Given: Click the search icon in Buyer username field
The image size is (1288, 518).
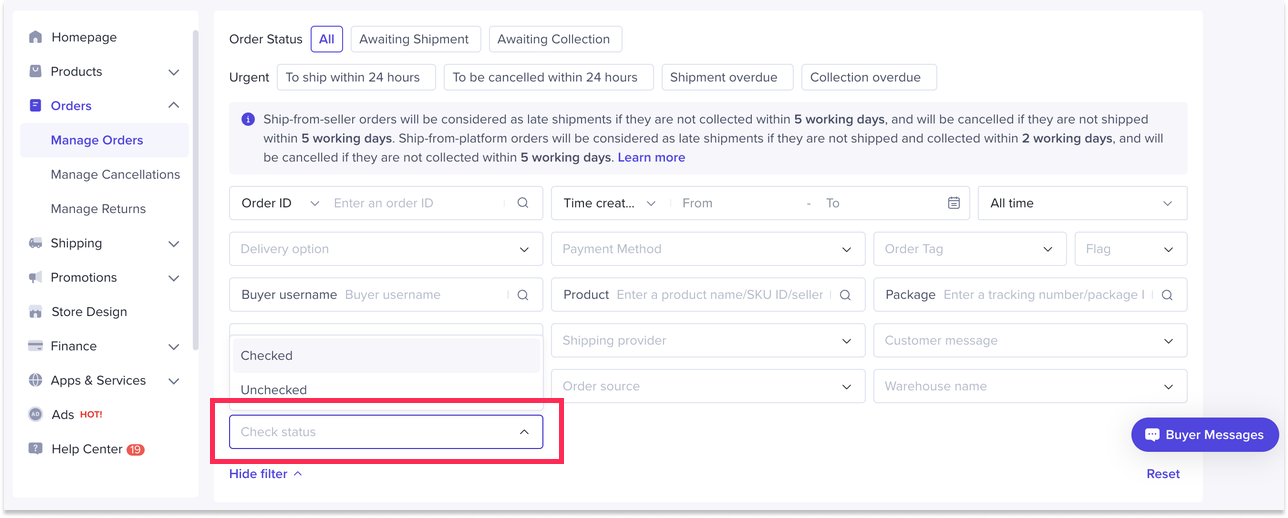Looking at the screenshot, I should click(523, 295).
